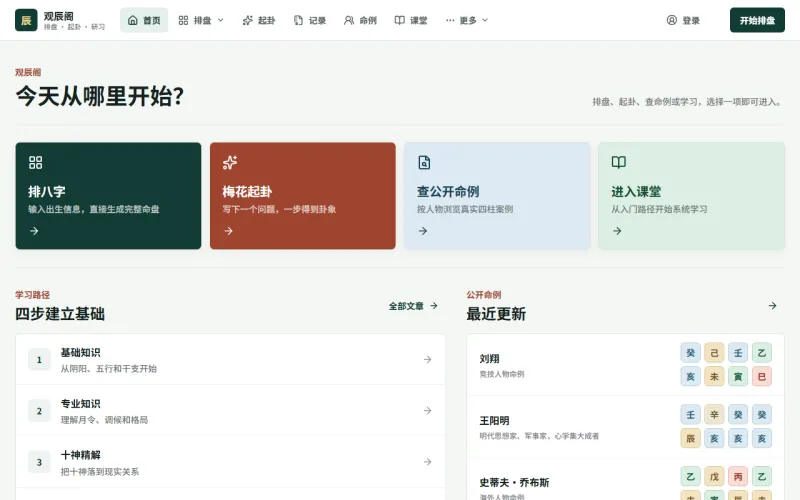Open the 全部文章 link
This screenshot has height=500, width=800.
(x=413, y=306)
